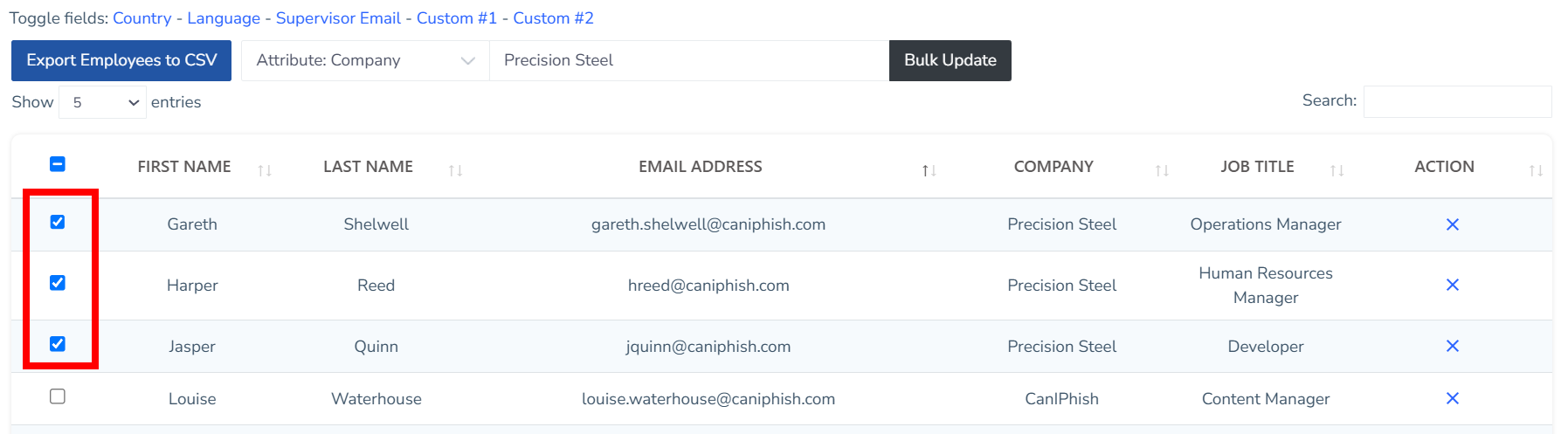This screenshot has width=1568, height=434.
Task: Remove Harper Reed with the X icon
Action: coord(1452,285)
